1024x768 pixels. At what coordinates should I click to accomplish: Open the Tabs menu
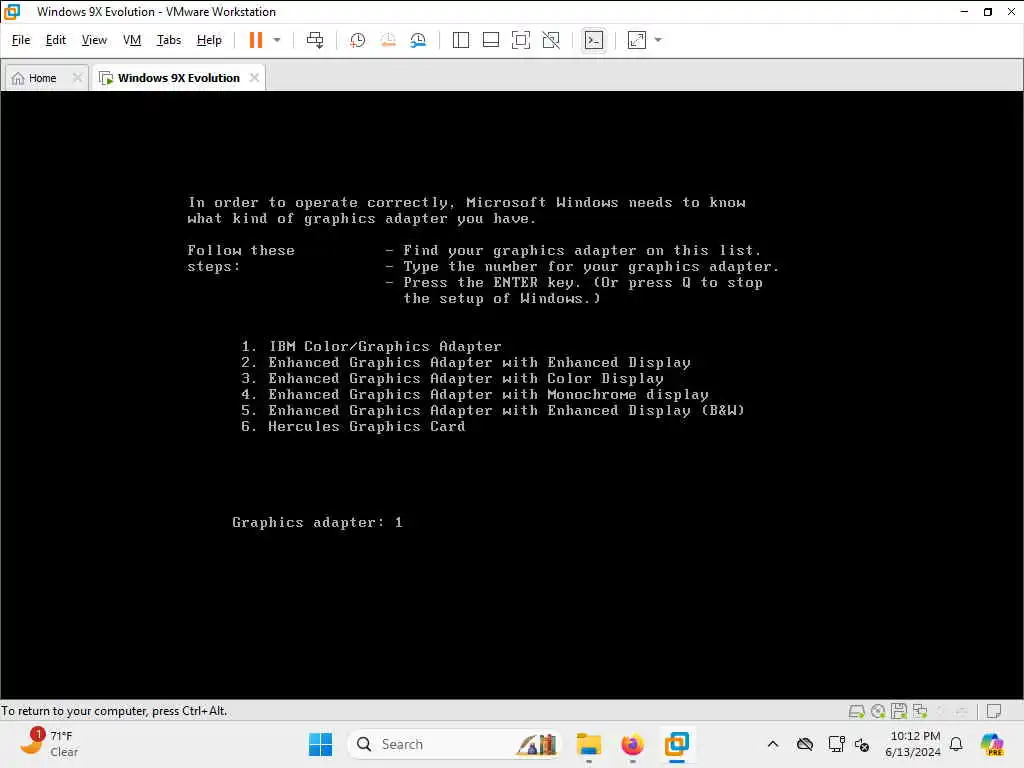[168, 40]
